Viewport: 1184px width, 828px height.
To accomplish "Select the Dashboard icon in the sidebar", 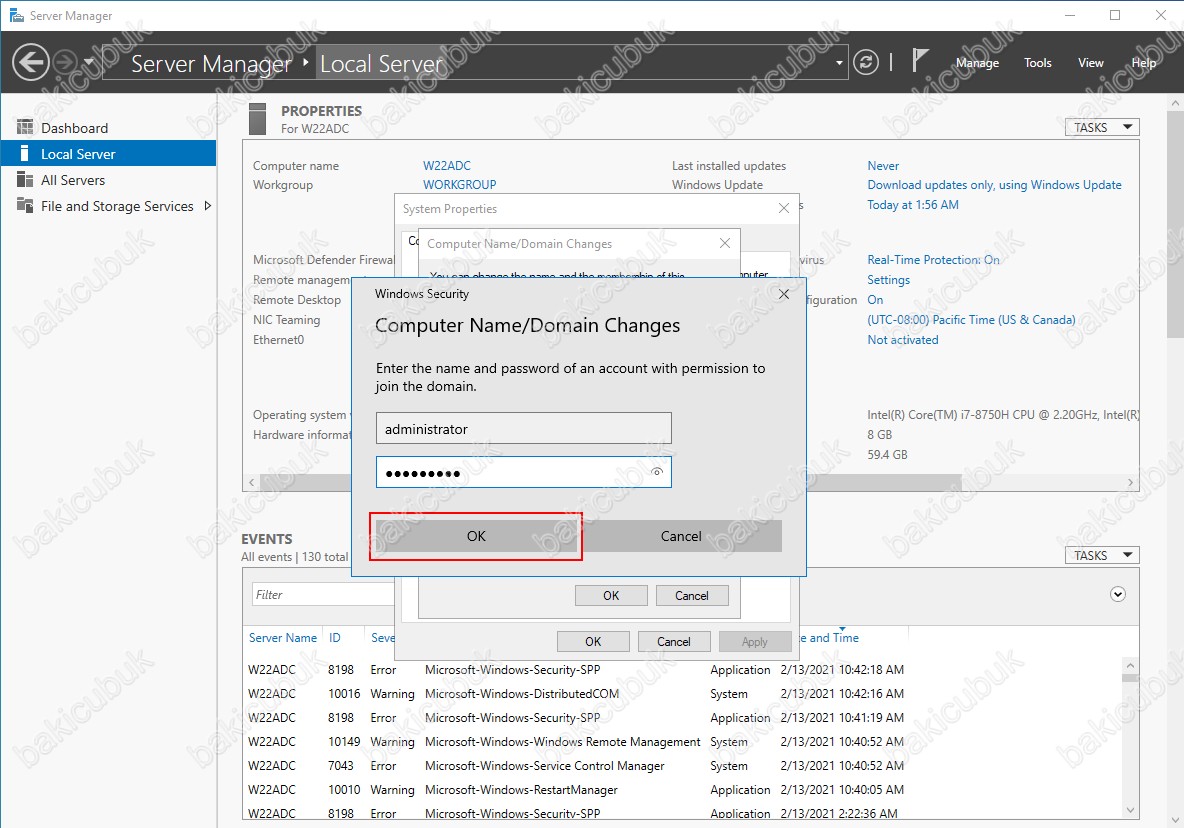I will coord(25,127).
